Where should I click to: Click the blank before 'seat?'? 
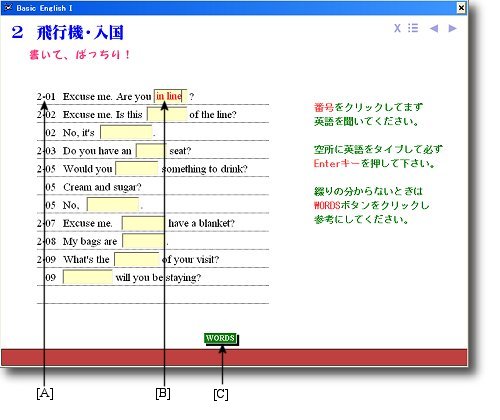[151, 151]
